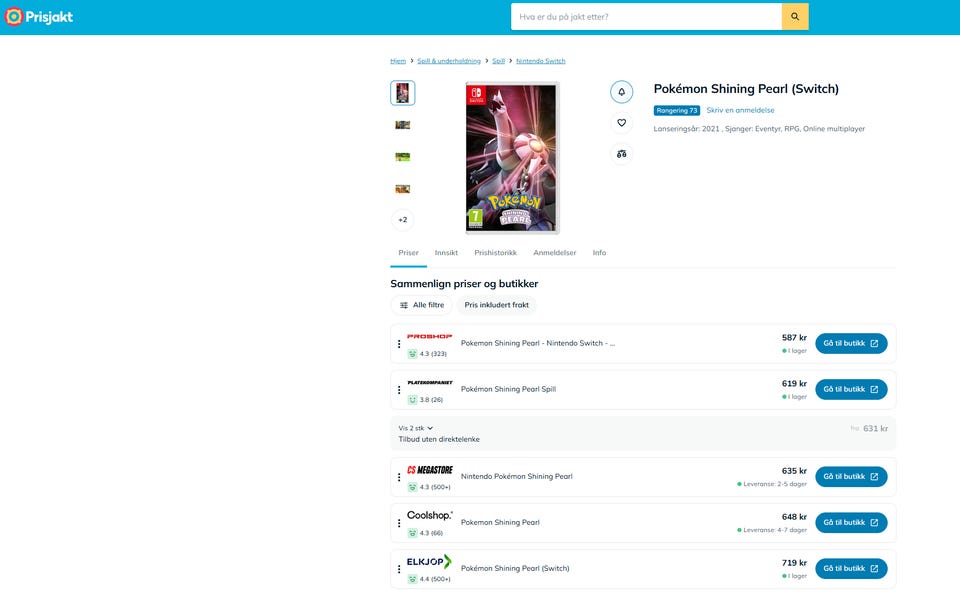Click 'Pokémon Shining Pearl Spill' offer title
This screenshot has width=960, height=593.
tap(508, 389)
